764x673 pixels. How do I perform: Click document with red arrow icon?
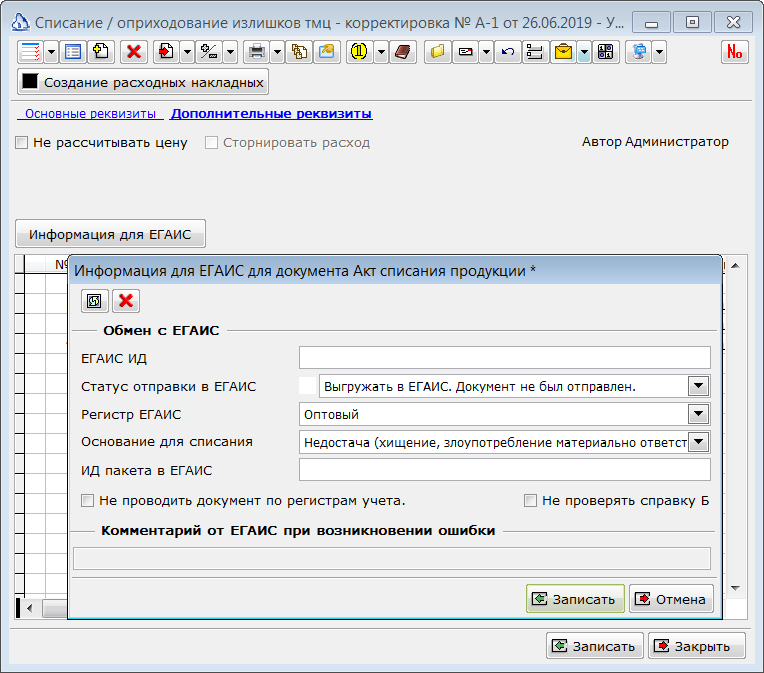167,52
